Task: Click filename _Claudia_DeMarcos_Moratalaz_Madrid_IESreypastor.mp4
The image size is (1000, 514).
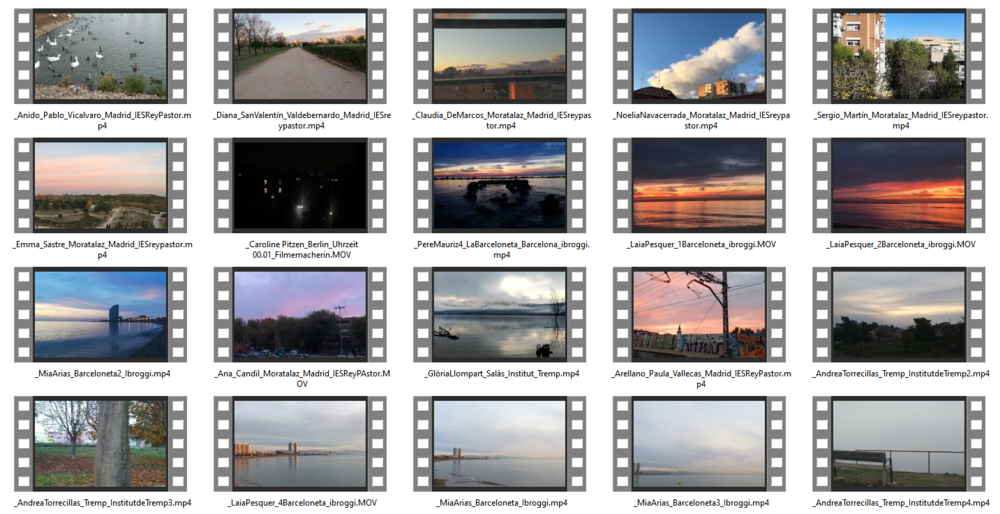Action: [501, 121]
